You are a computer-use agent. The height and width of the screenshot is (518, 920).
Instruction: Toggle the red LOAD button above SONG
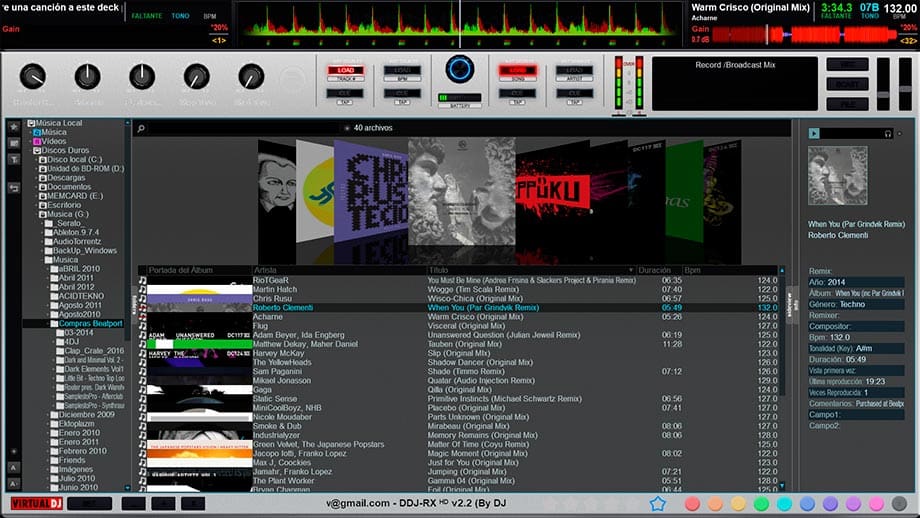[x=517, y=70]
